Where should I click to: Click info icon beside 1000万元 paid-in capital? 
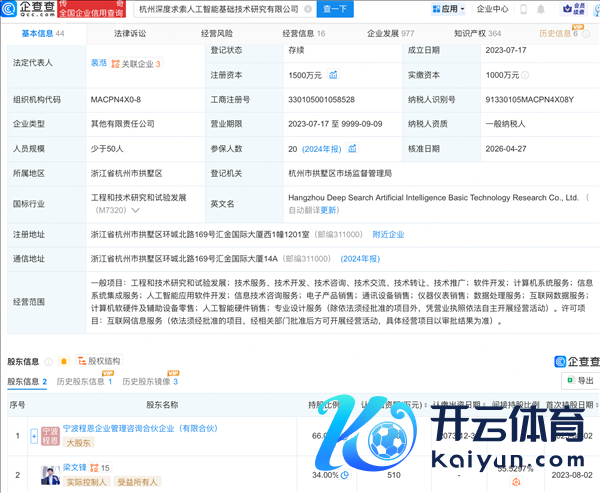tap(525, 75)
